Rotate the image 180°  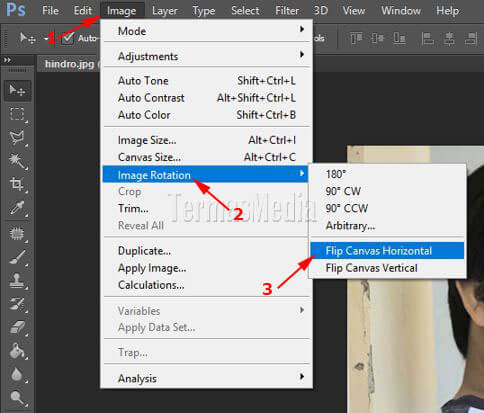click(387, 174)
